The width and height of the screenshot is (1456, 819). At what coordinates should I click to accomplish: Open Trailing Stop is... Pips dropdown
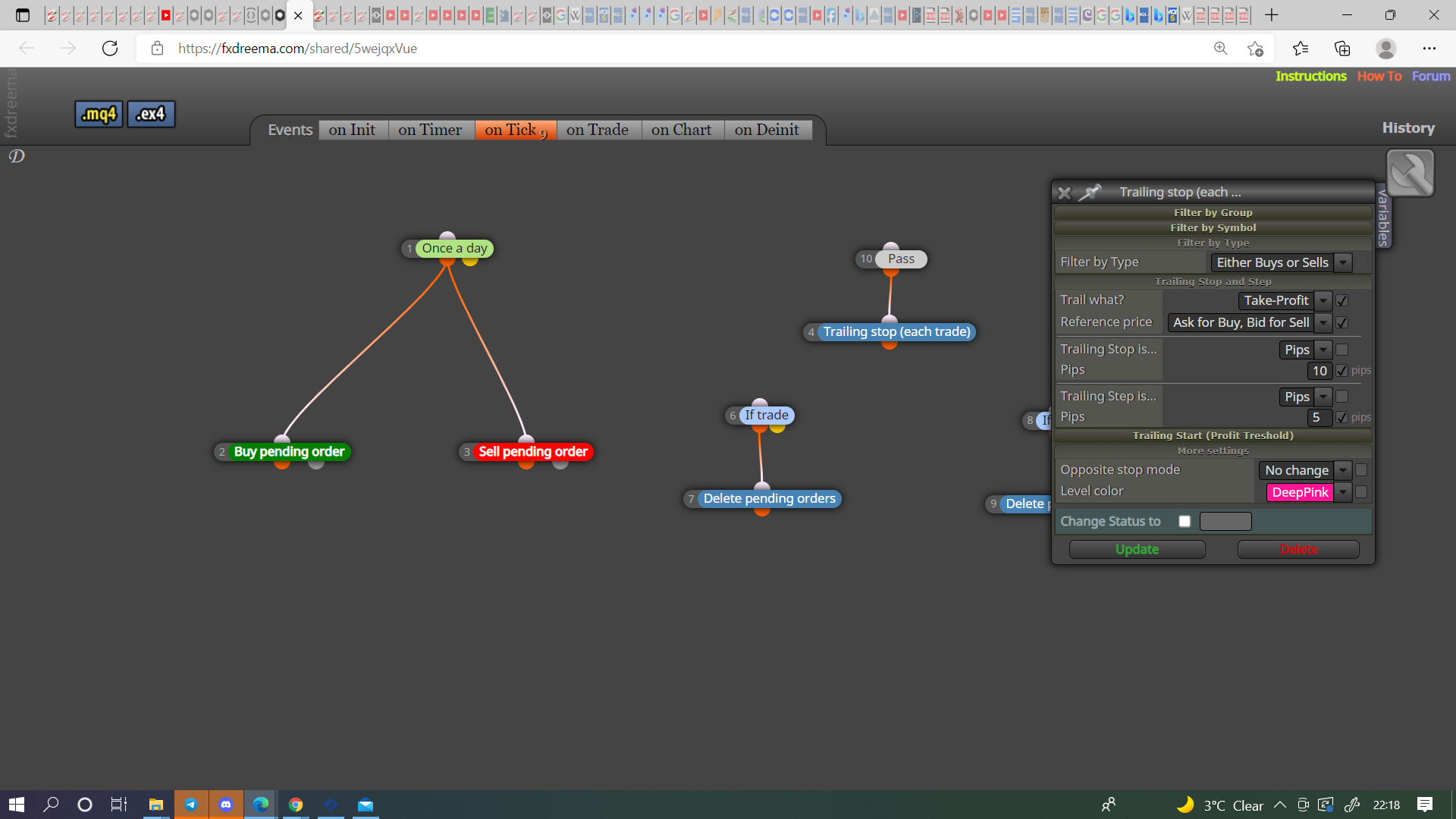pos(1305,350)
